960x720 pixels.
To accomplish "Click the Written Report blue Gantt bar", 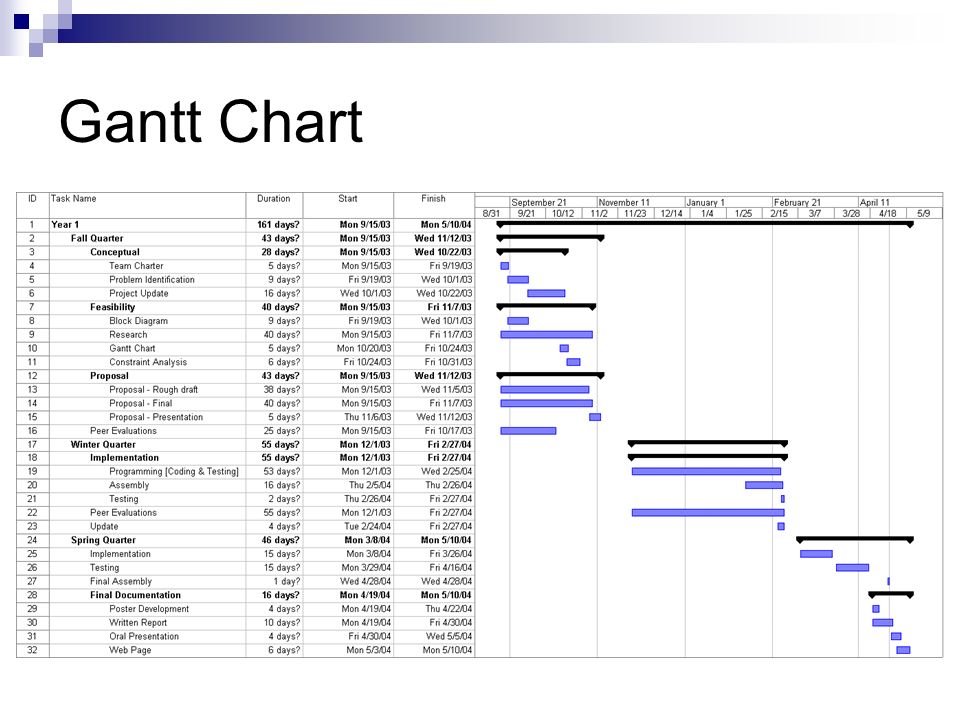I will click(x=882, y=623).
